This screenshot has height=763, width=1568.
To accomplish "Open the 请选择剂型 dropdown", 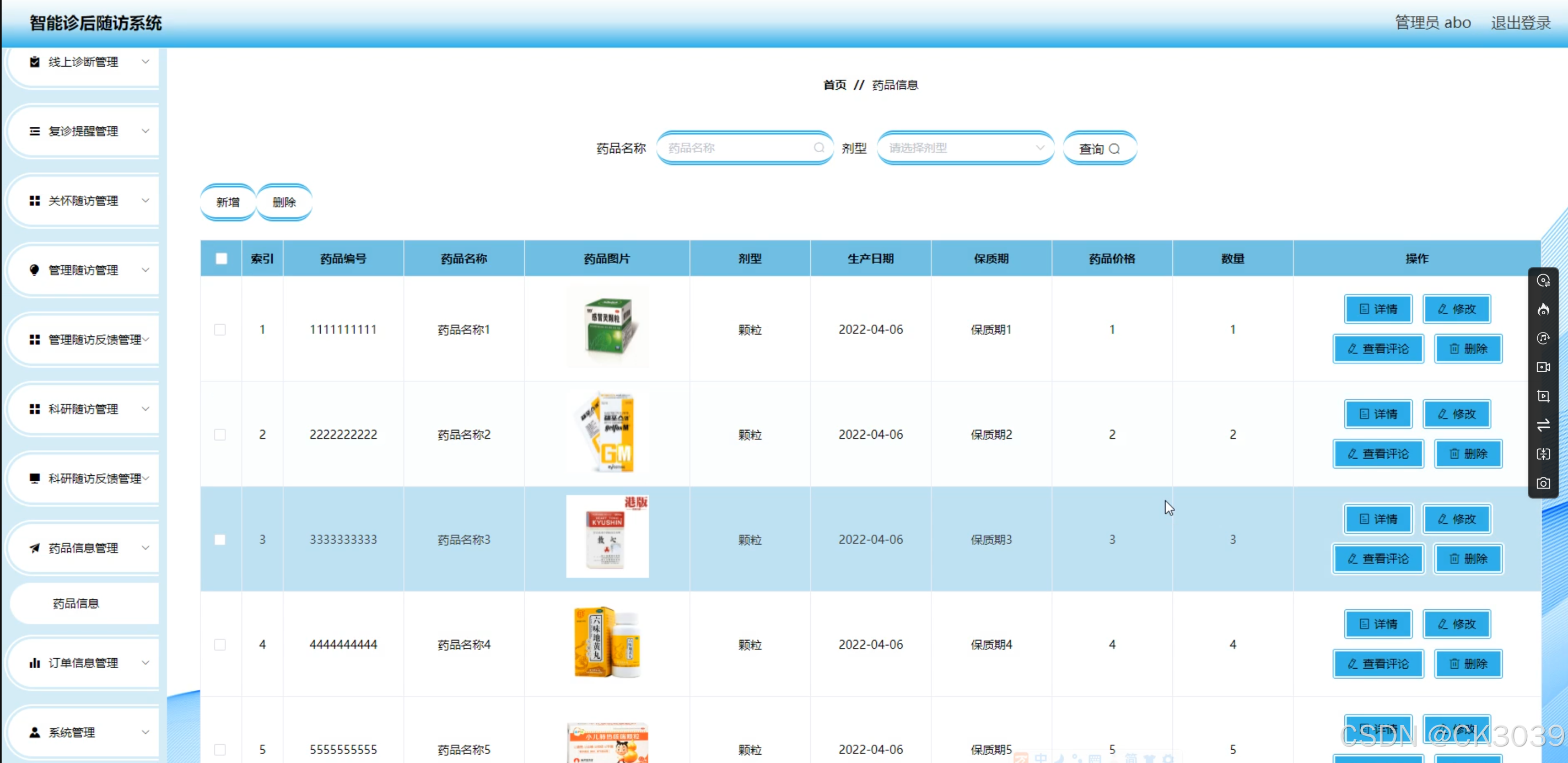I will coord(966,148).
